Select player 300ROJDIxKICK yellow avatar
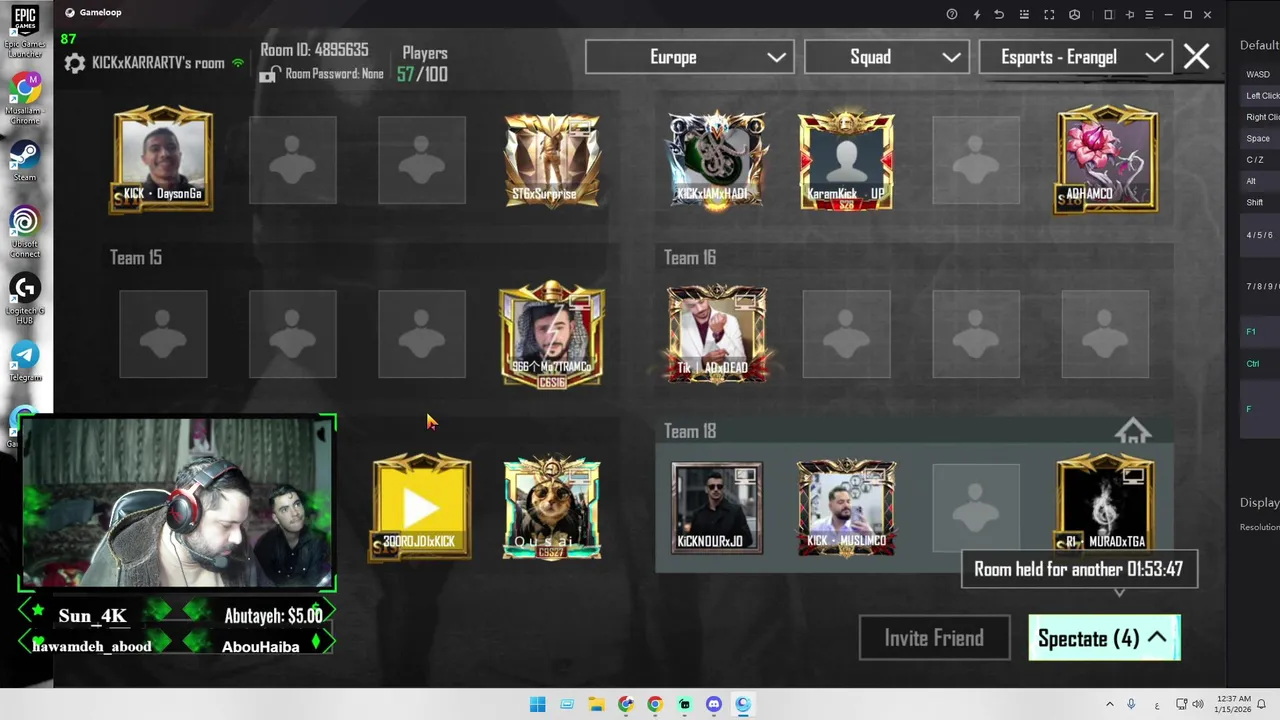 [422, 508]
